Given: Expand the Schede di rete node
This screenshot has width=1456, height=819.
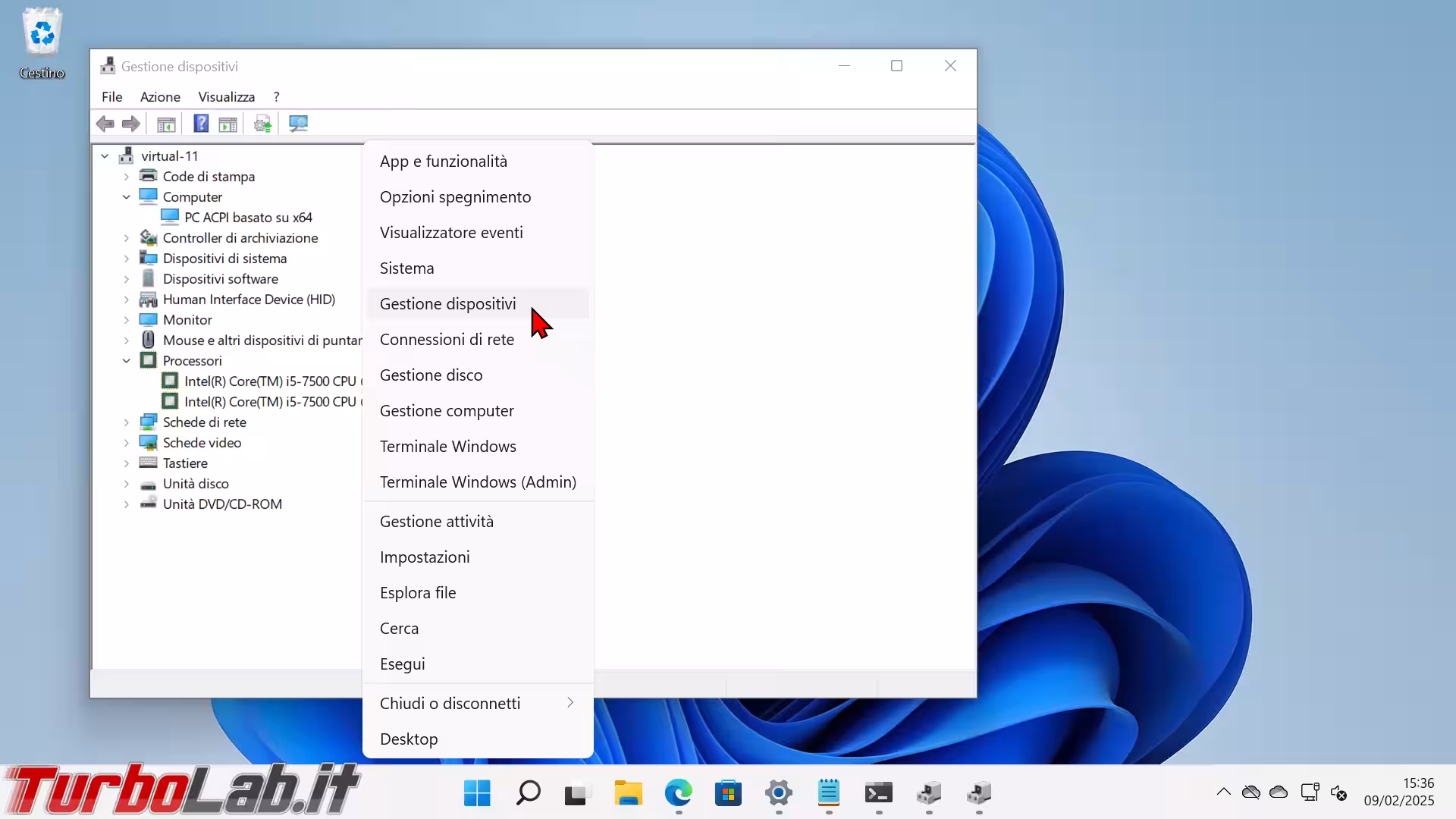Looking at the screenshot, I should click(127, 422).
